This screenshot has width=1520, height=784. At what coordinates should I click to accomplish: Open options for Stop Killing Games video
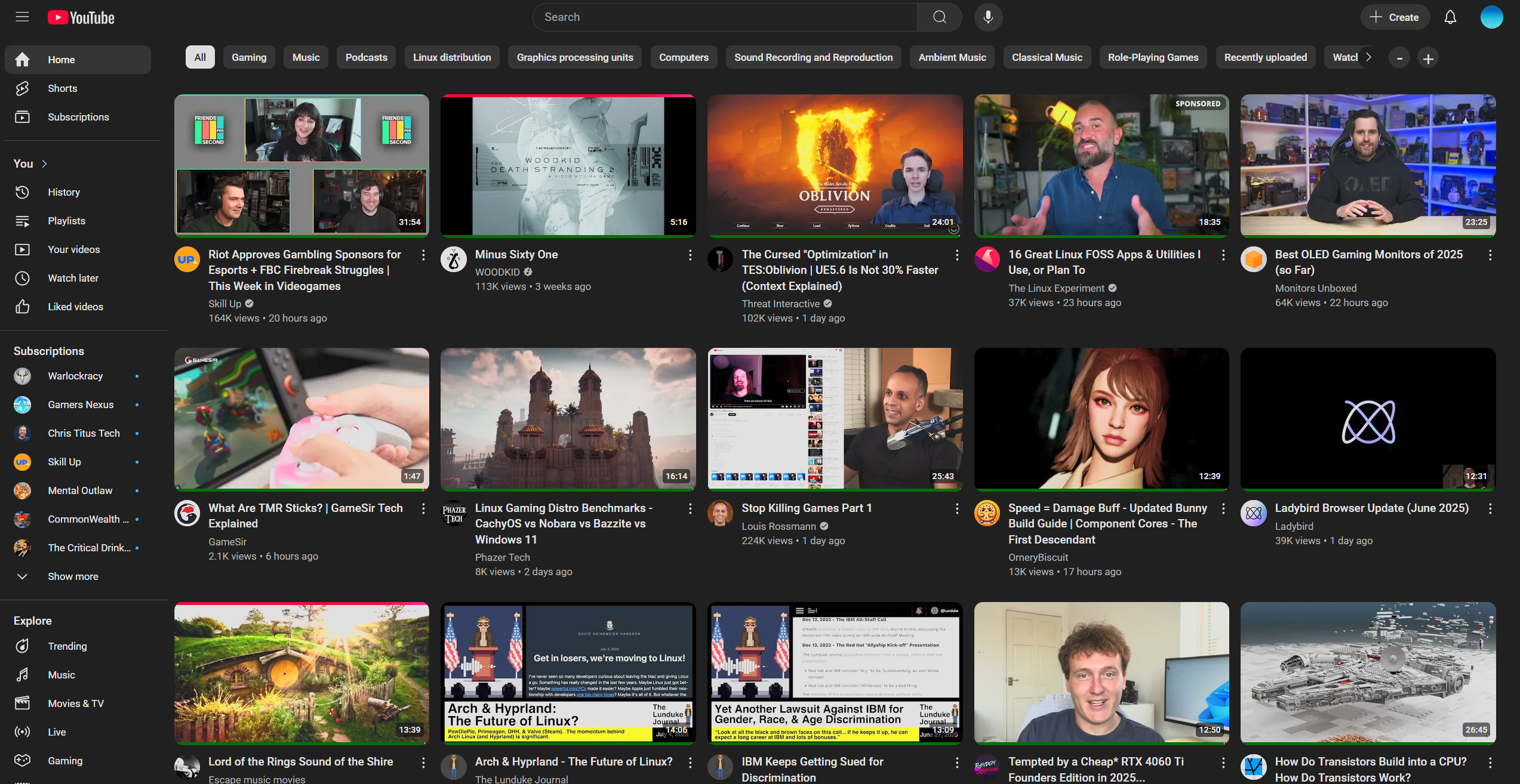957,508
